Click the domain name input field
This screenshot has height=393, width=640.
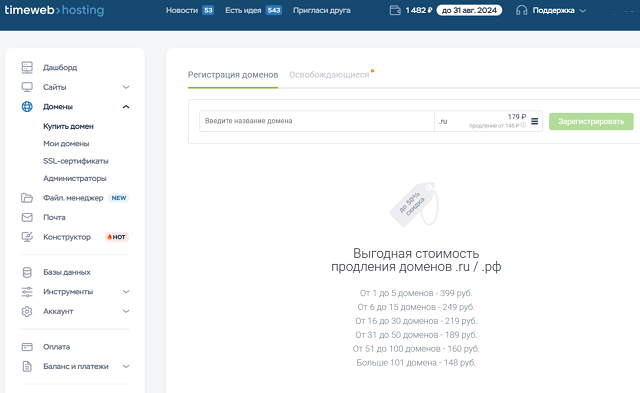point(317,121)
